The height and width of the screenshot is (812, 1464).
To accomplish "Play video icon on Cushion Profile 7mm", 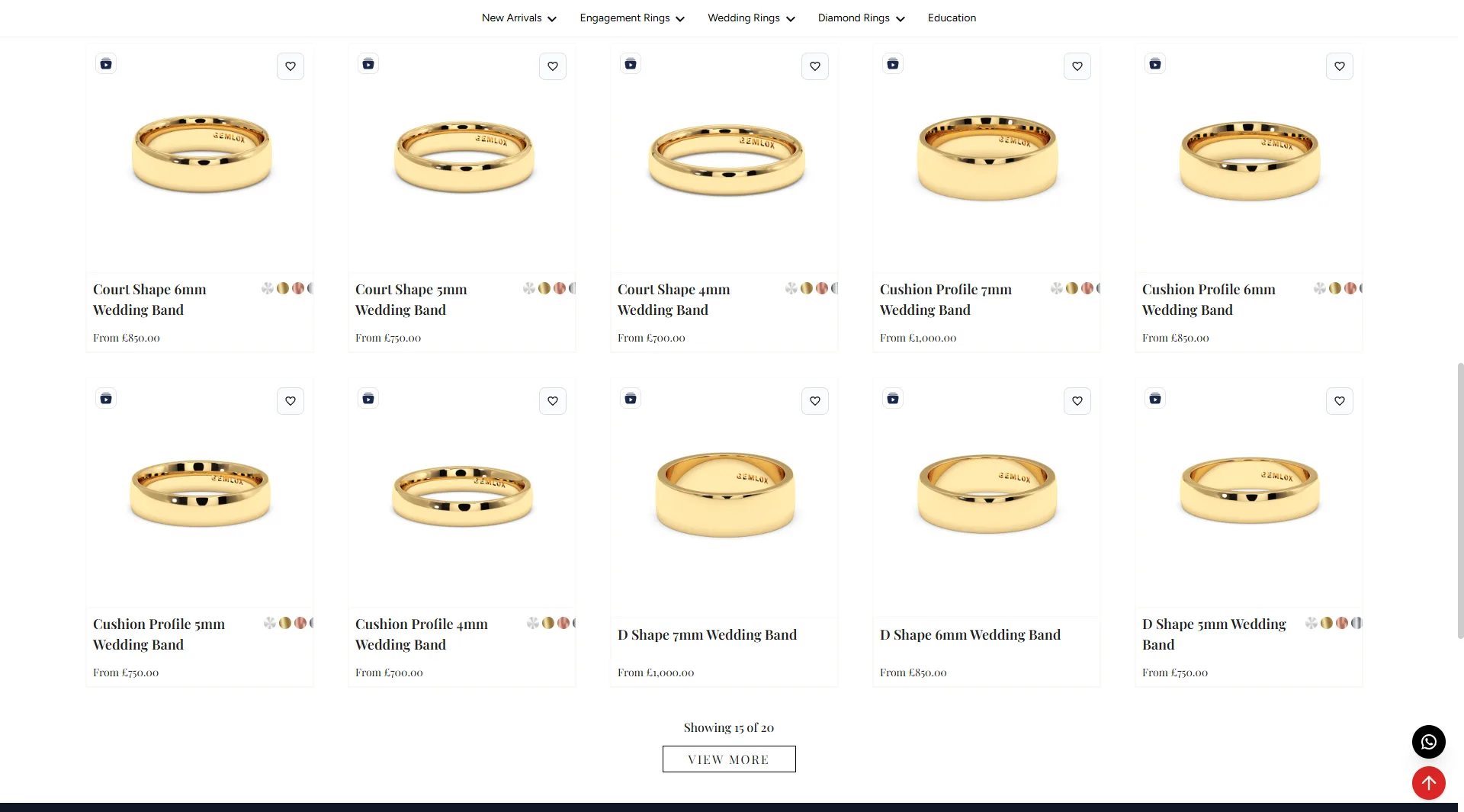I will (x=893, y=64).
